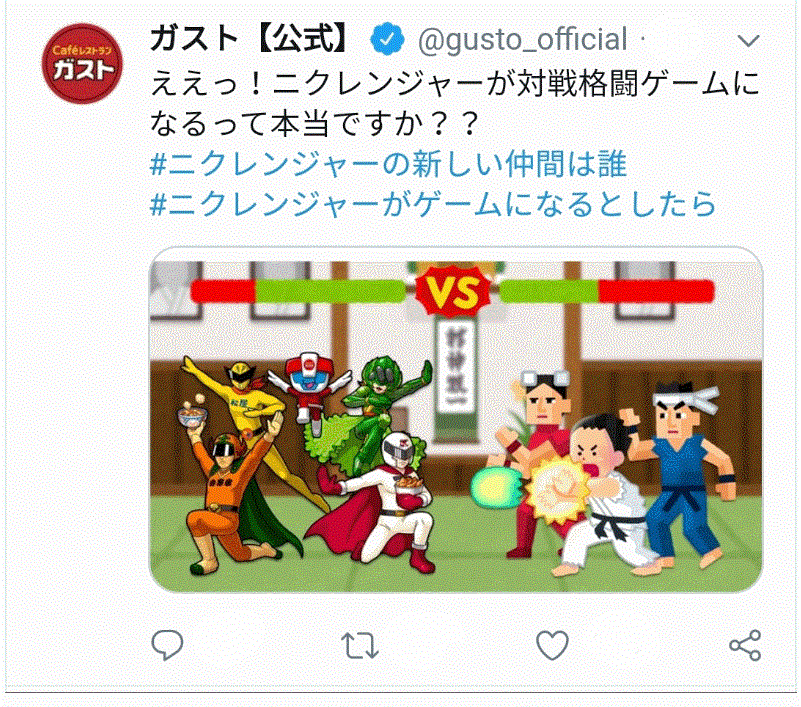Expand the tweet options chevron
Viewport: 801px width, 707px height.
[x=748, y=41]
